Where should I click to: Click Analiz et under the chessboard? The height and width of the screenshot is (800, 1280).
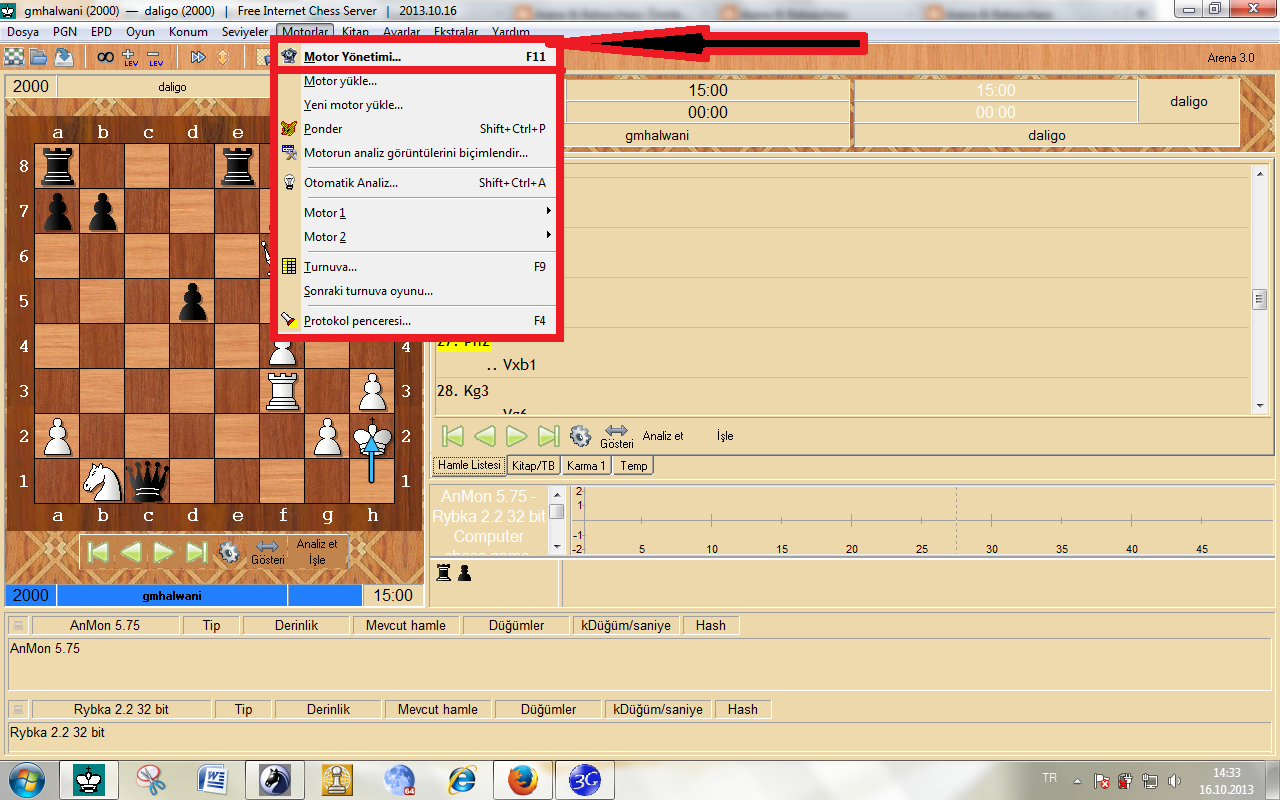[x=317, y=544]
